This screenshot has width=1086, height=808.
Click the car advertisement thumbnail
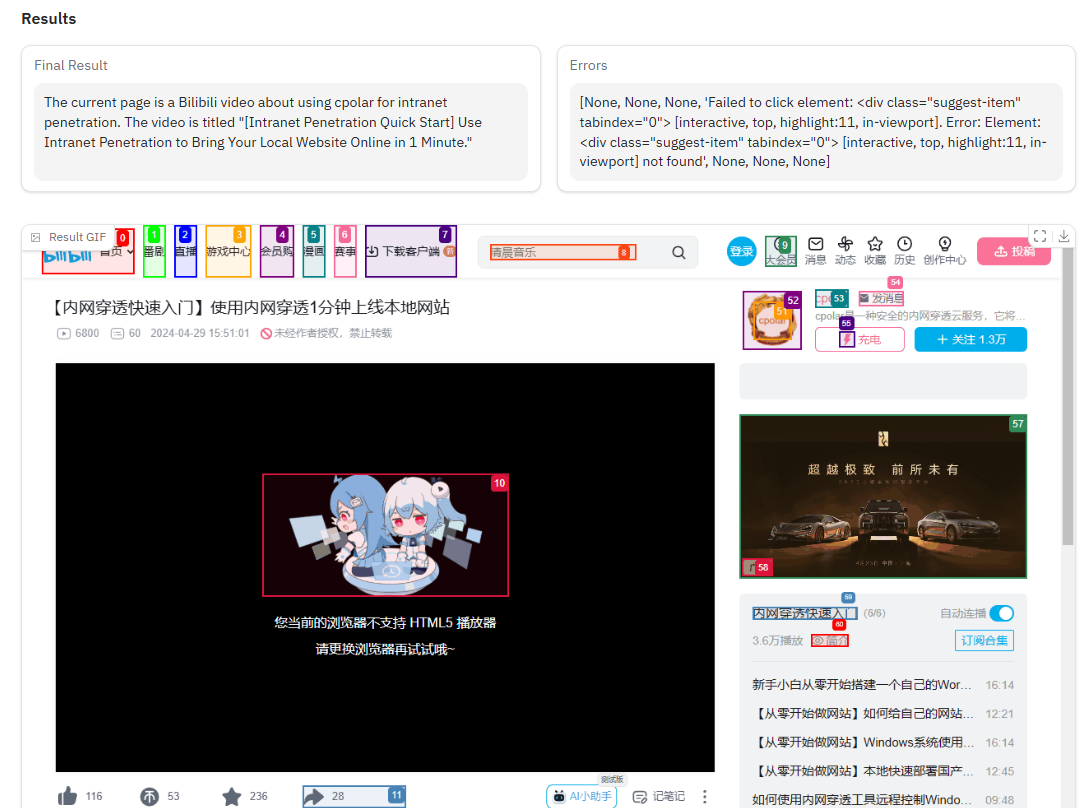coord(883,496)
